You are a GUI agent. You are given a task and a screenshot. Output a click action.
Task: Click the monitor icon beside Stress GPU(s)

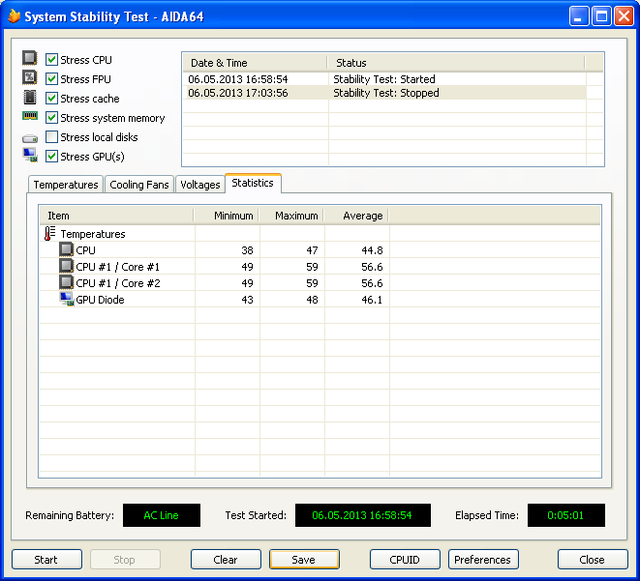[x=30, y=155]
